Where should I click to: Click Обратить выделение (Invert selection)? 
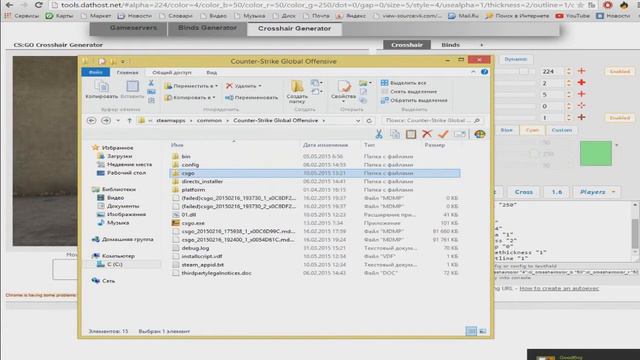click(414, 100)
